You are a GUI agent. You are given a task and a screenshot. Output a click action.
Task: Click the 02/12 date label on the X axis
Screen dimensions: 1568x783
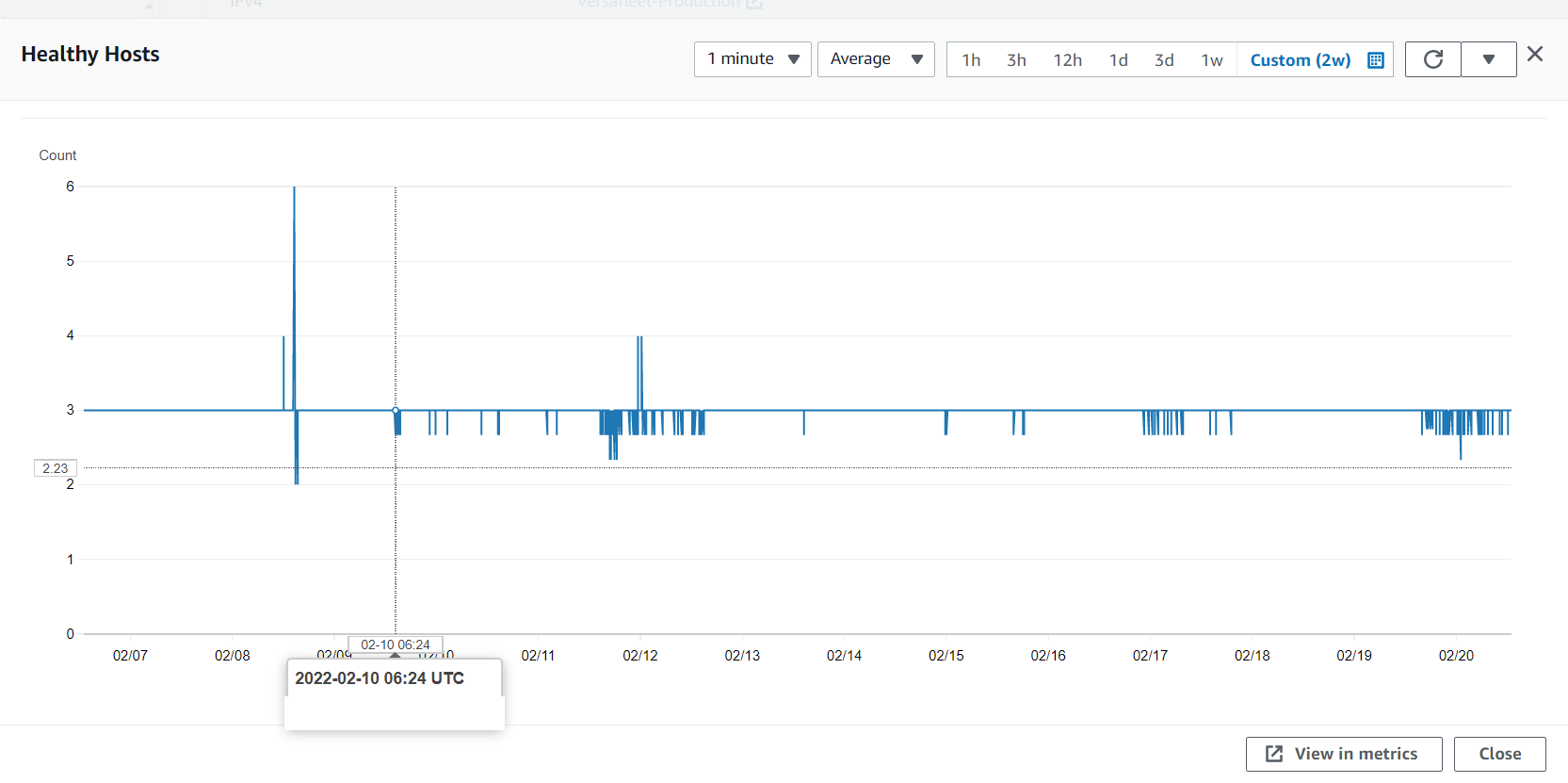click(x=640, y=656)
